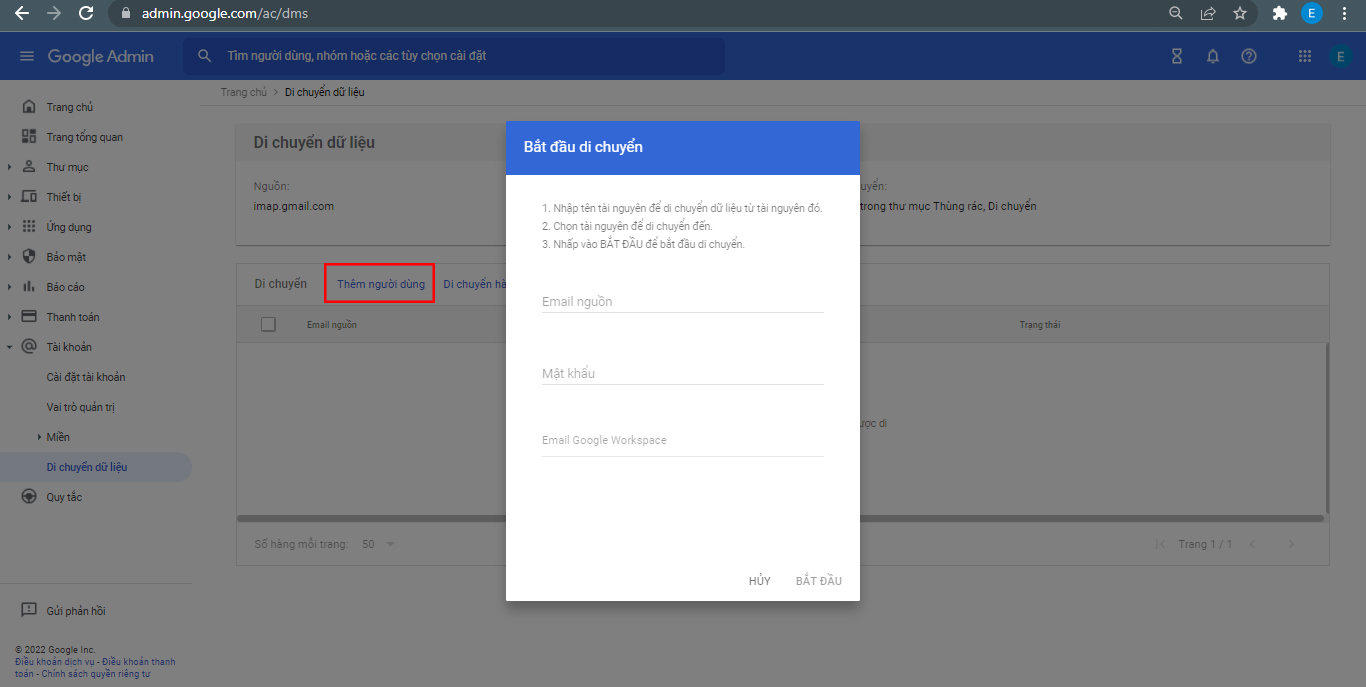Bookmark this page with star icon
Viewport: 1366px width, 687px height.
pos(1240,14)
